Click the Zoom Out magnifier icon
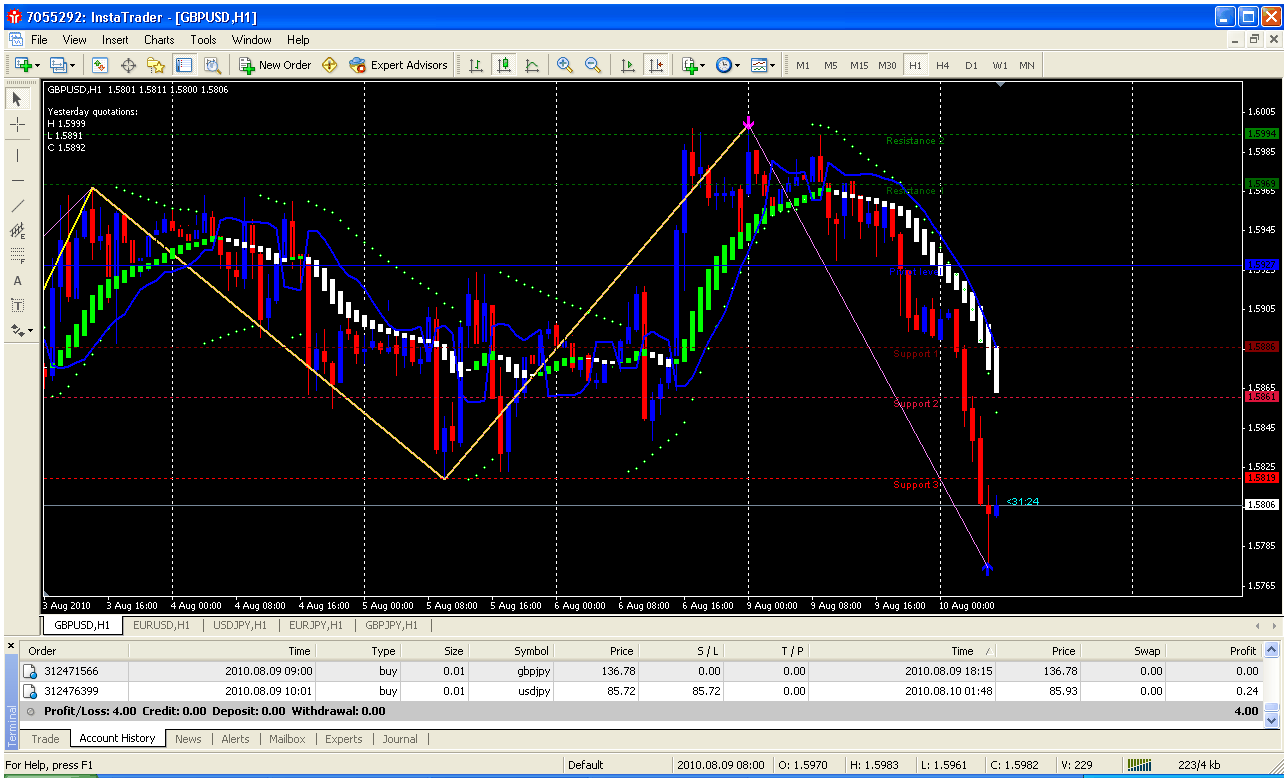The width and height of the screenshot is (1288, 778). (x=593, y=65)
